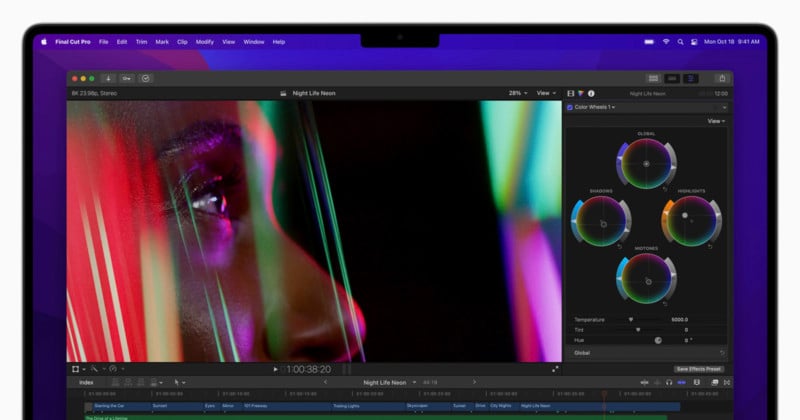Go back in timeline history

click(326, 382)
